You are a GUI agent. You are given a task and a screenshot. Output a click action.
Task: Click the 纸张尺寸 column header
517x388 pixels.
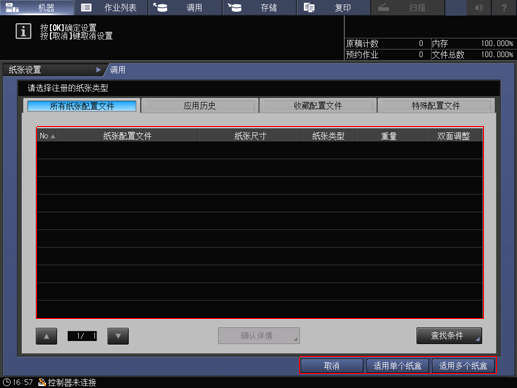tap(250, 136)
